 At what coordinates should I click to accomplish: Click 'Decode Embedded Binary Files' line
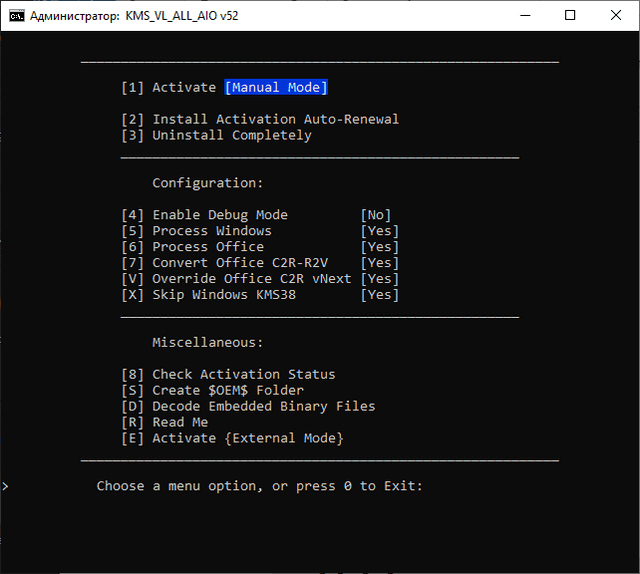(x=248, y=406)
